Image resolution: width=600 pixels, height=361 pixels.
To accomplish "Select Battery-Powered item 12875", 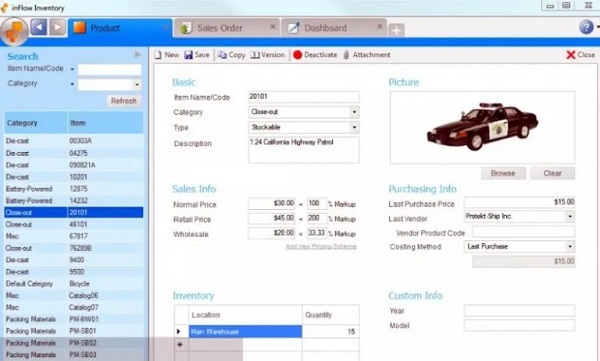I will tap(74, 189).
